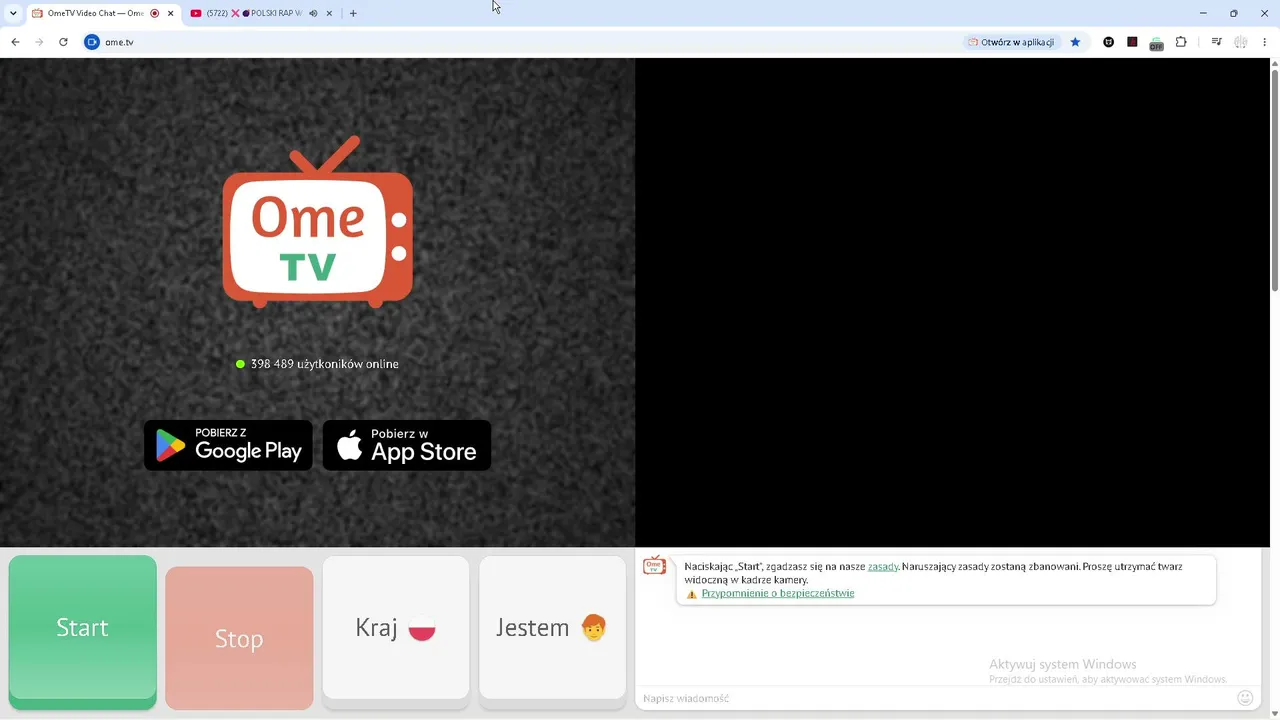
Task: Click the 398 489 użytkowników online text
Action: 325,364
